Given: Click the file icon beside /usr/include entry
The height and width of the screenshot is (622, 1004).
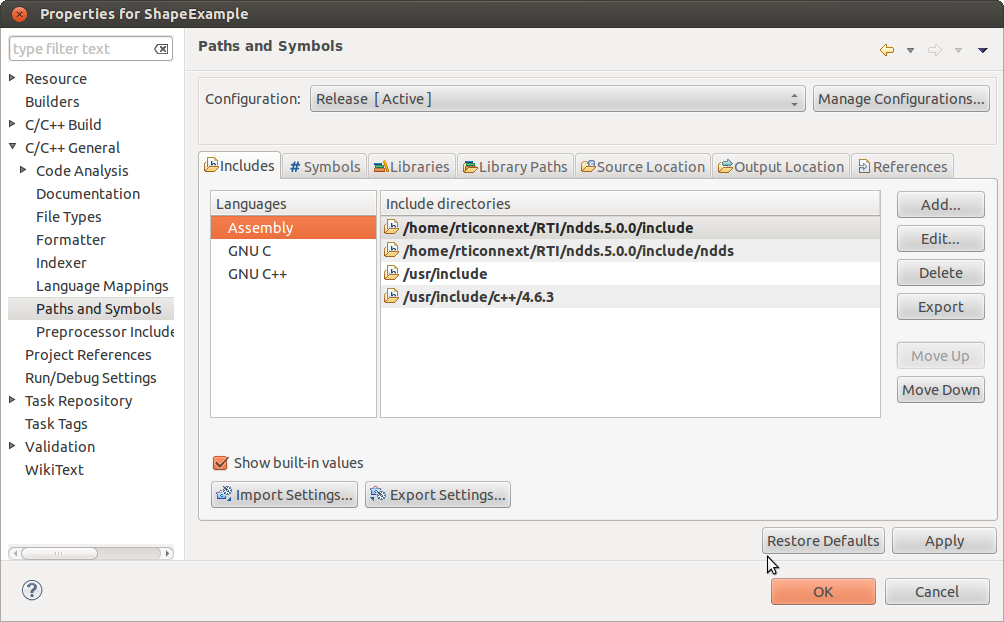Looking at the screenshot, I should (391, 273).
